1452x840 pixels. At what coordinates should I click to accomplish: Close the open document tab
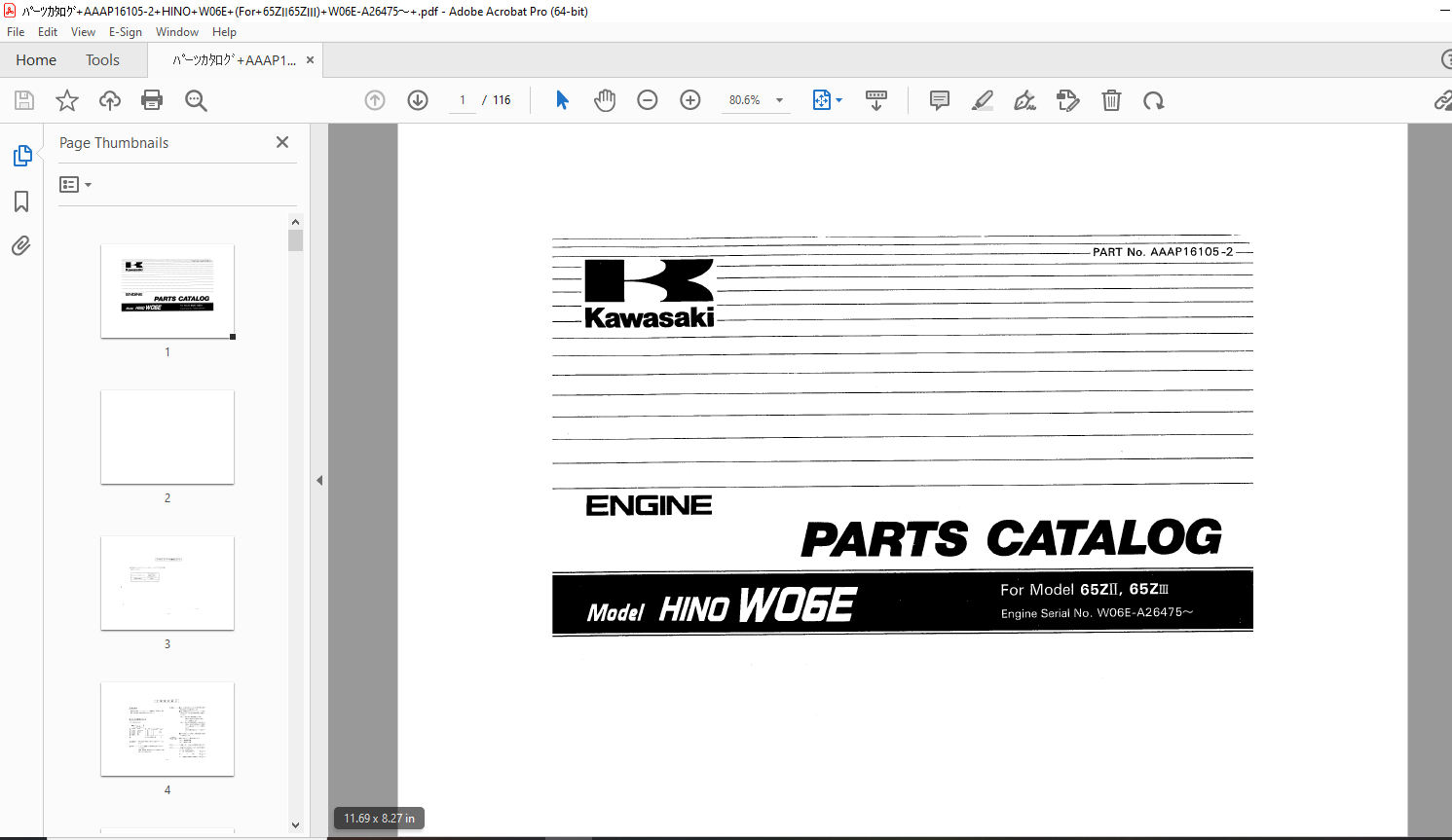click(x=310, y=60)
